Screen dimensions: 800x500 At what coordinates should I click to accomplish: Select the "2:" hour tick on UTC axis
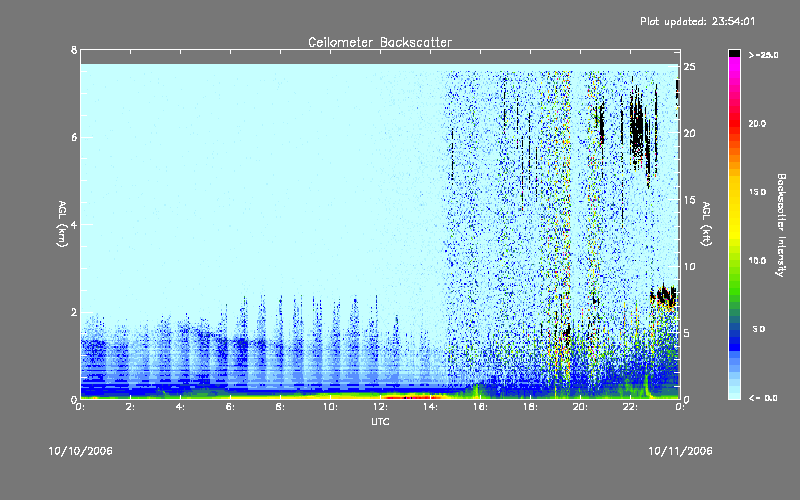coord(131,407)
